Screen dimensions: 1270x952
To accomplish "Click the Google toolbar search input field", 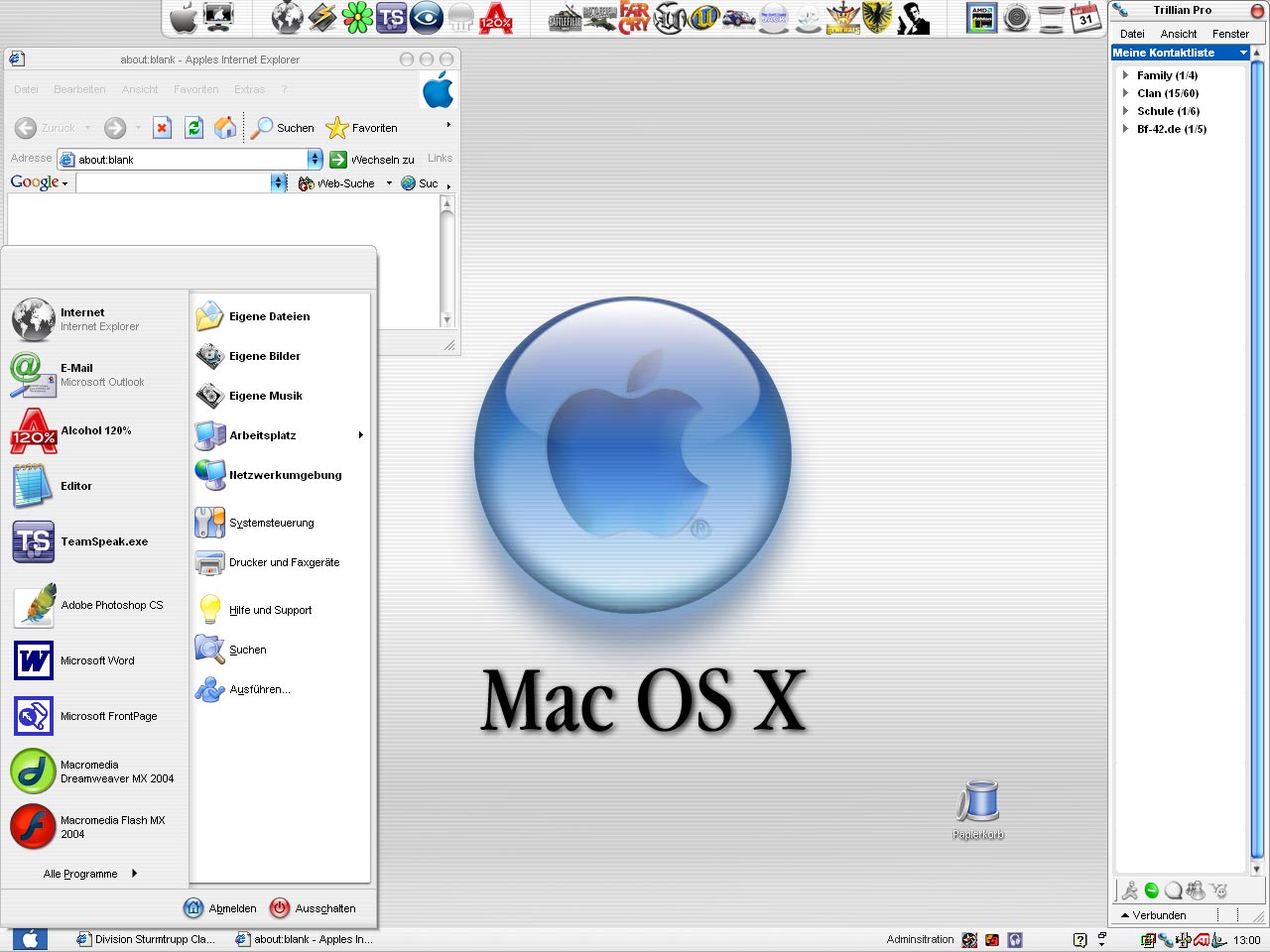I will 174,182.
